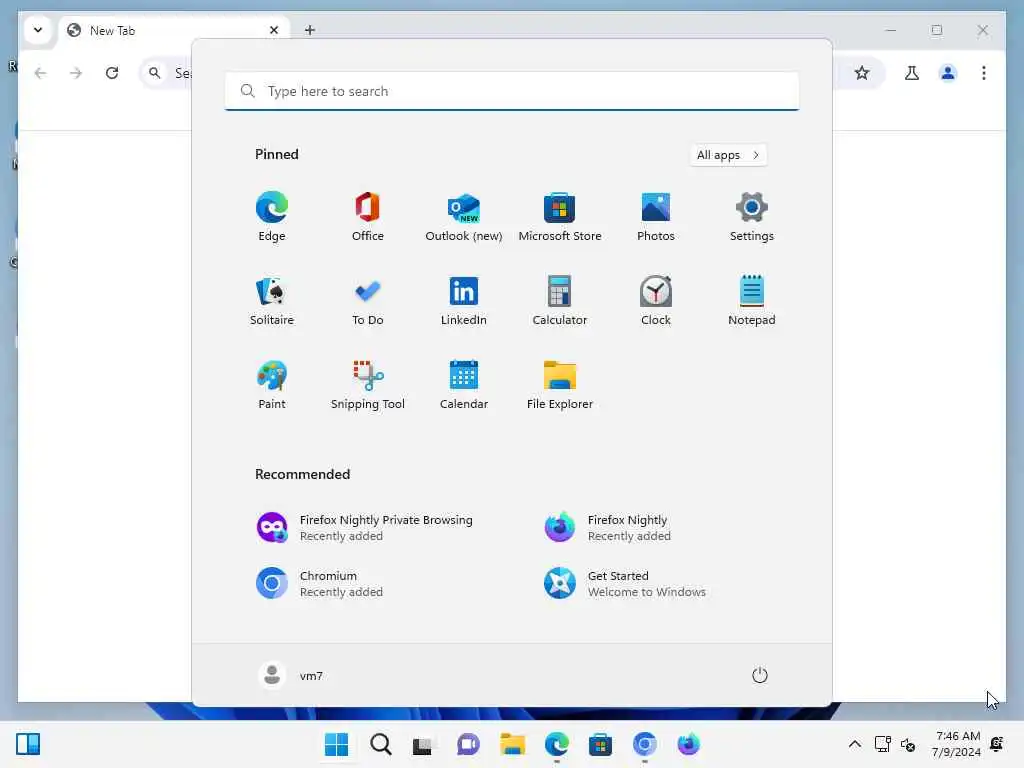Launch the Snipping Tool
Viewport: 1024px width, 768px height.
tap(368, 385)
